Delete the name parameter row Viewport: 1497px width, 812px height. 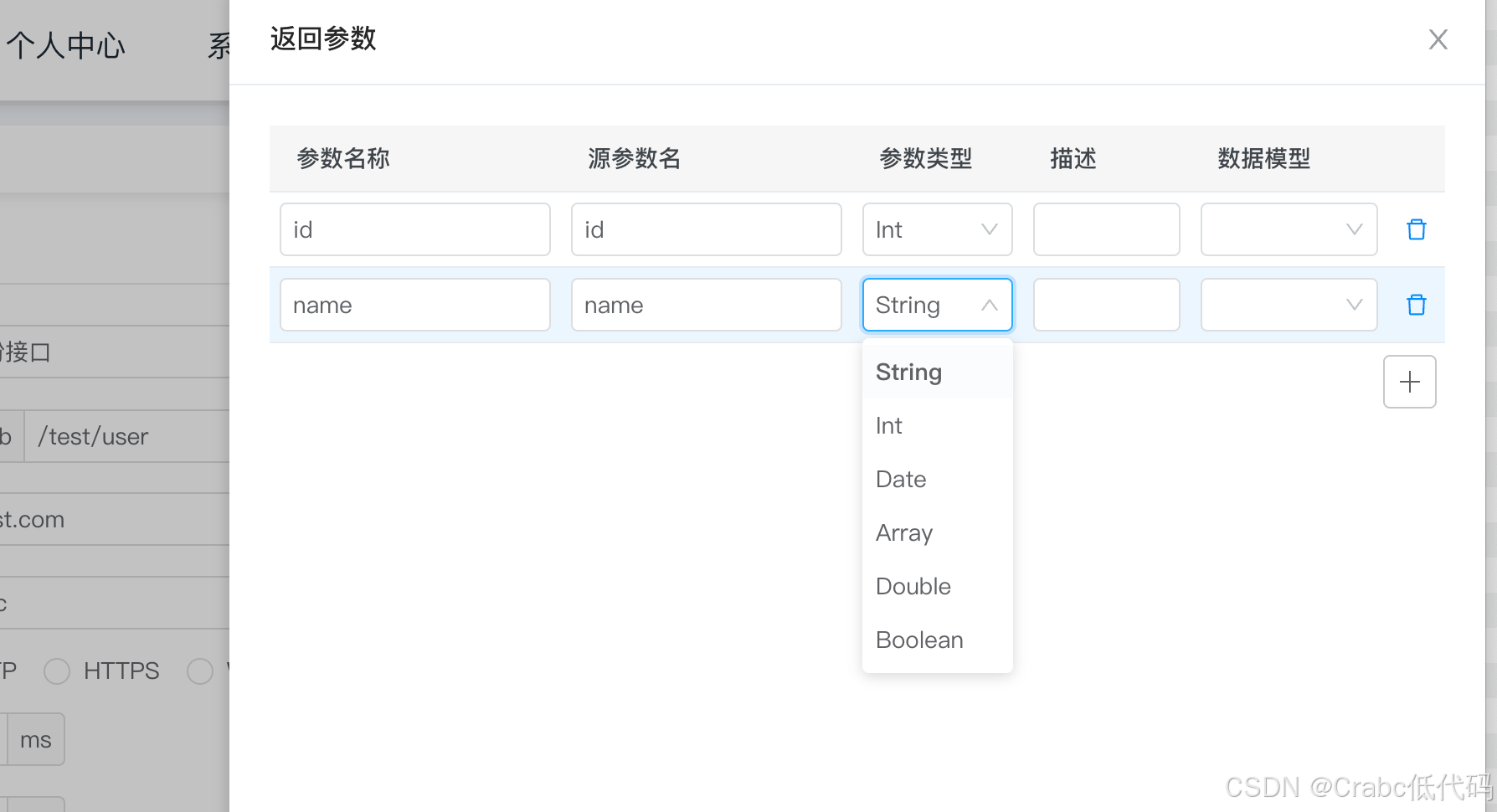(x=1416, y=304)
